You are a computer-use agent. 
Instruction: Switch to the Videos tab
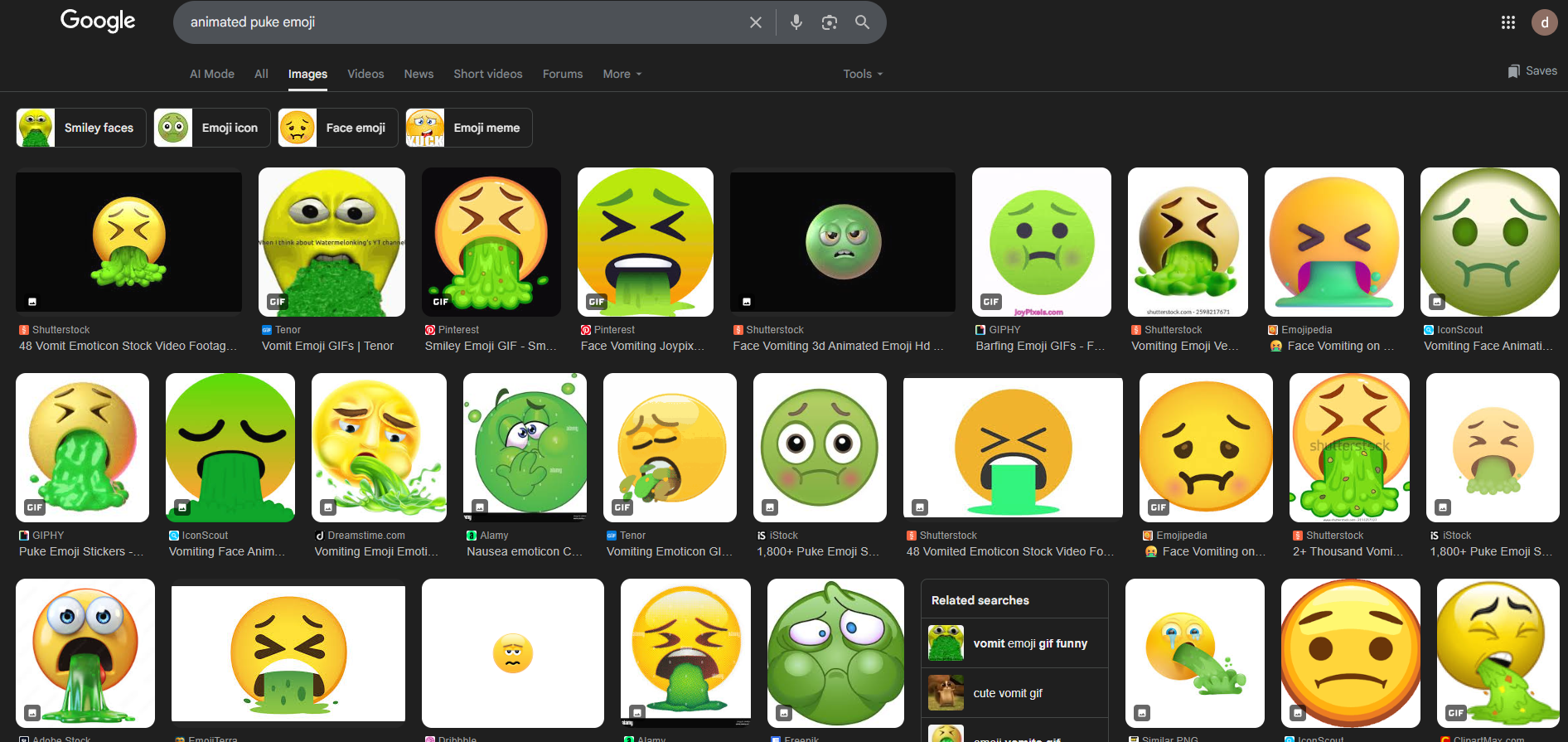(365, 74)
